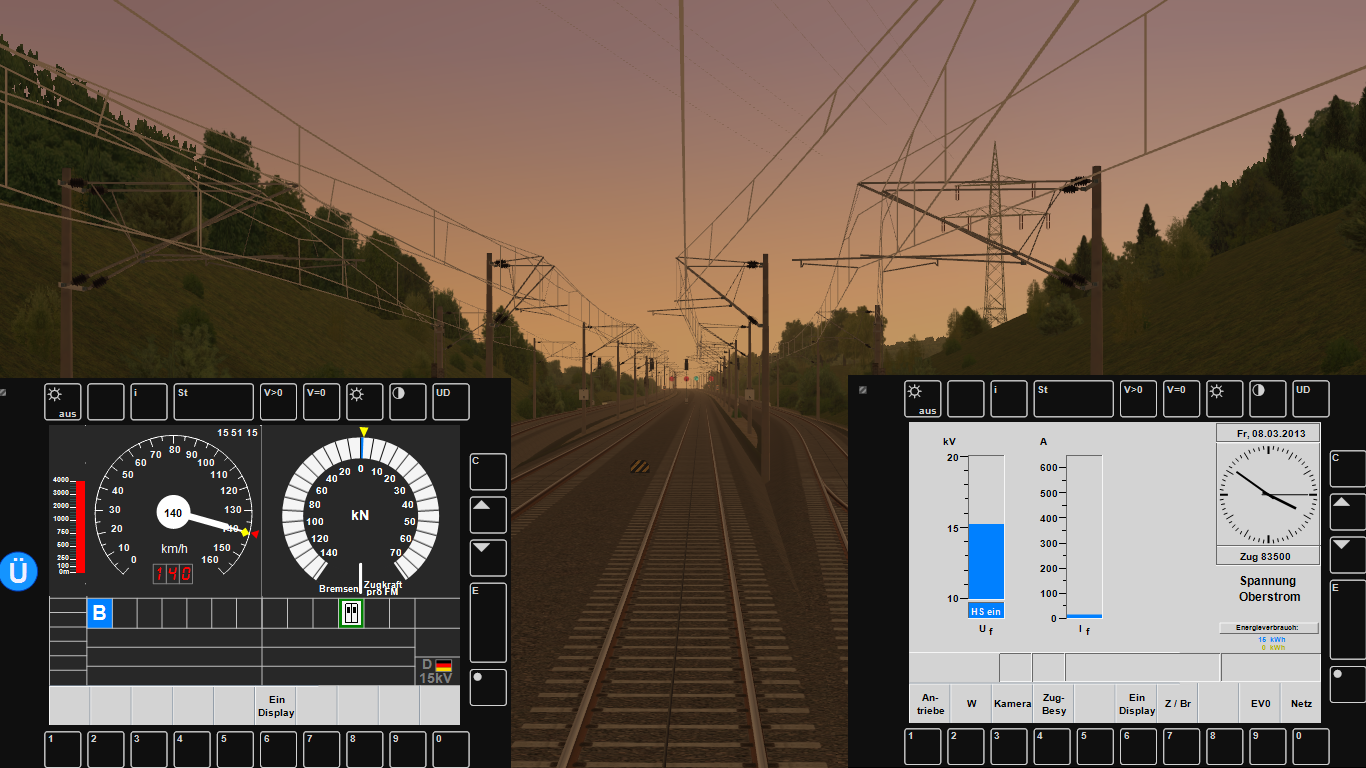
Task: Open the Antriebe softkey menu
Action: [930, 704]
